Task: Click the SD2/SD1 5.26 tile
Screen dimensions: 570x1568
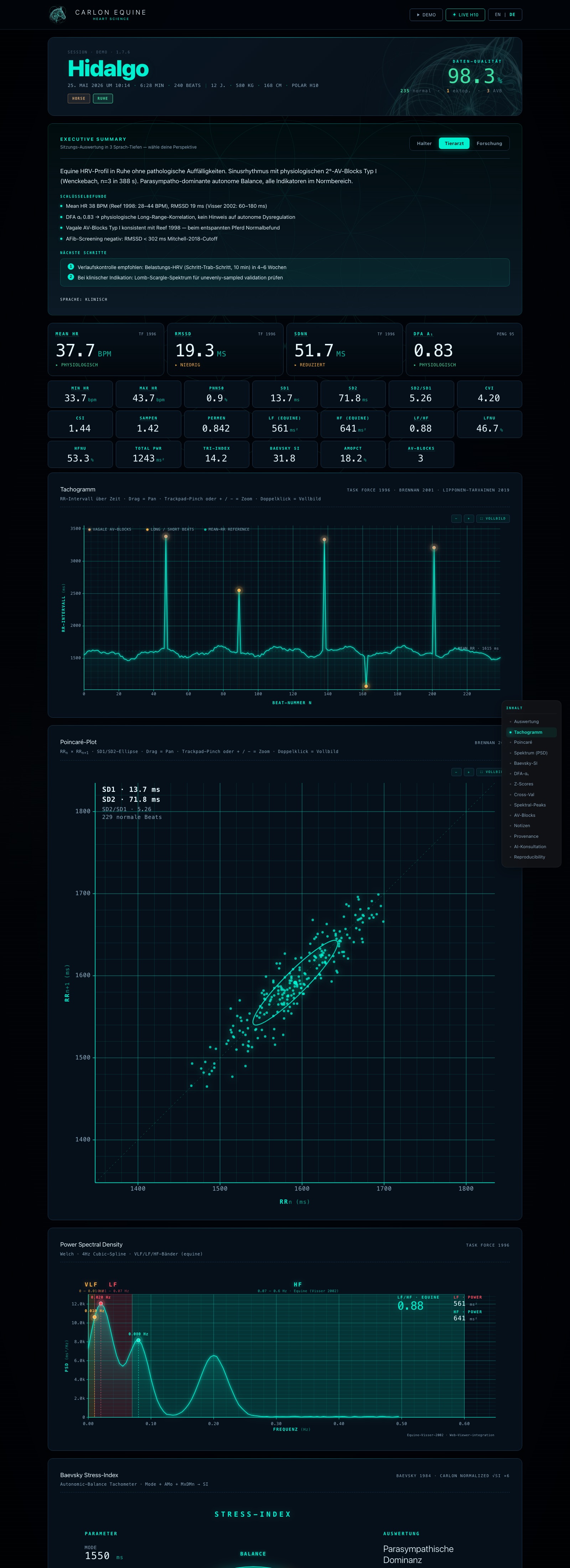Action: 421,394
